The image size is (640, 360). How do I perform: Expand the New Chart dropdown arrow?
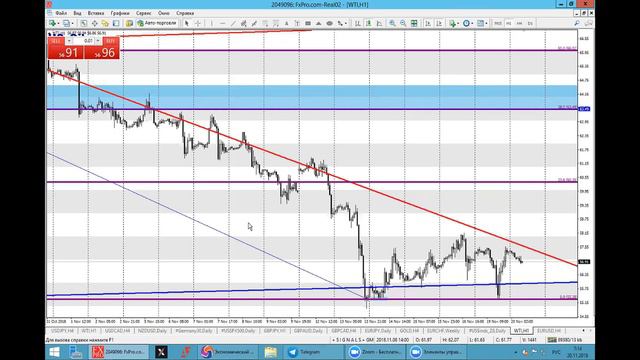coord(58,23)
